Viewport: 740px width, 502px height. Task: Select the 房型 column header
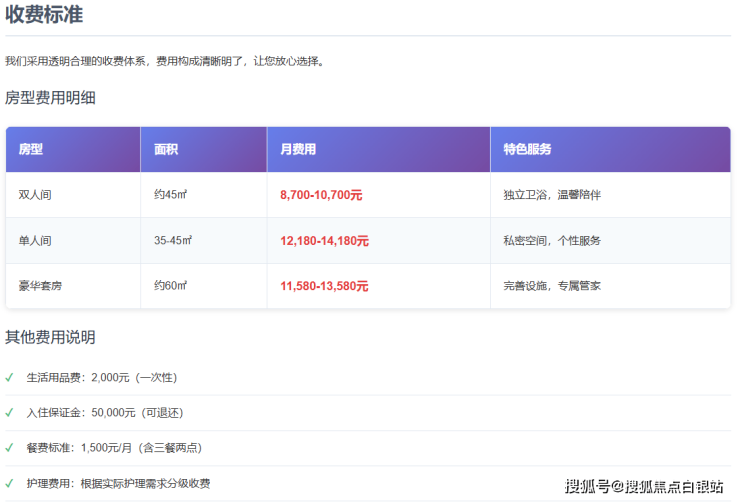tap(31, 149)
